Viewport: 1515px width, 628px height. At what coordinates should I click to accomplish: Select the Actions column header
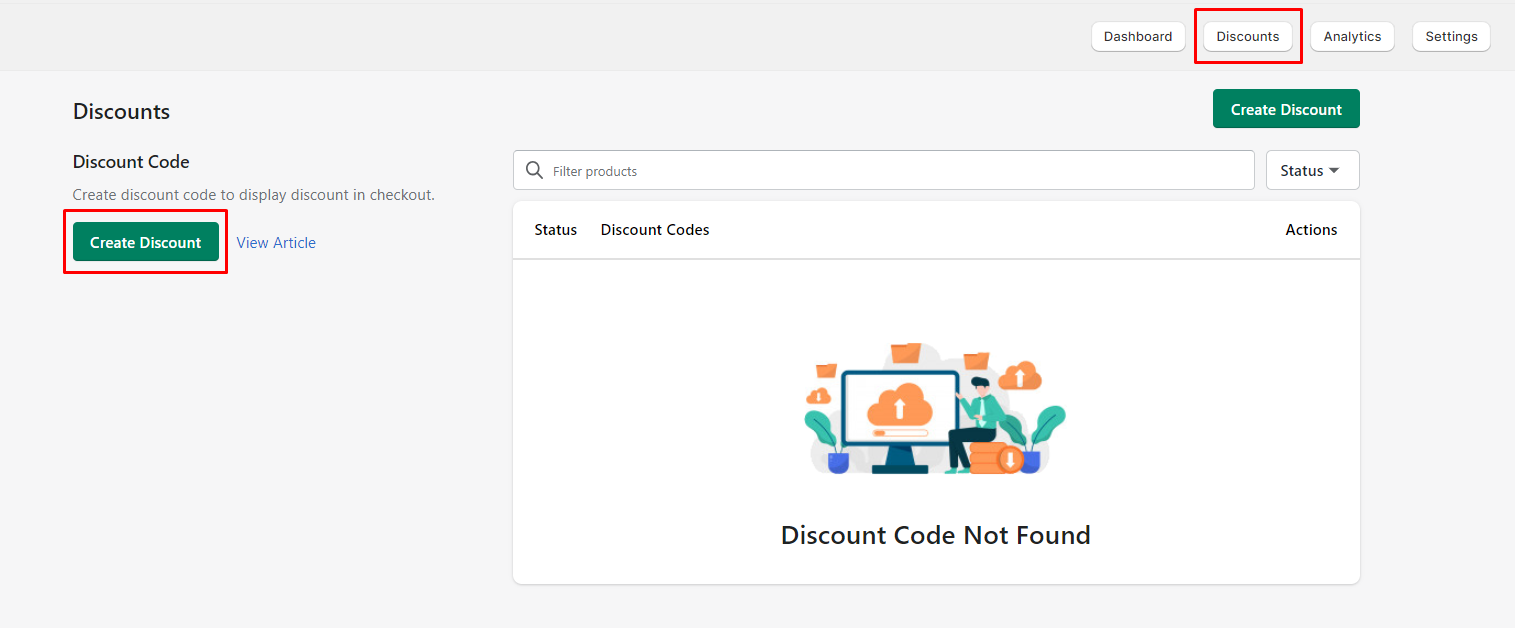[1311, 229]
